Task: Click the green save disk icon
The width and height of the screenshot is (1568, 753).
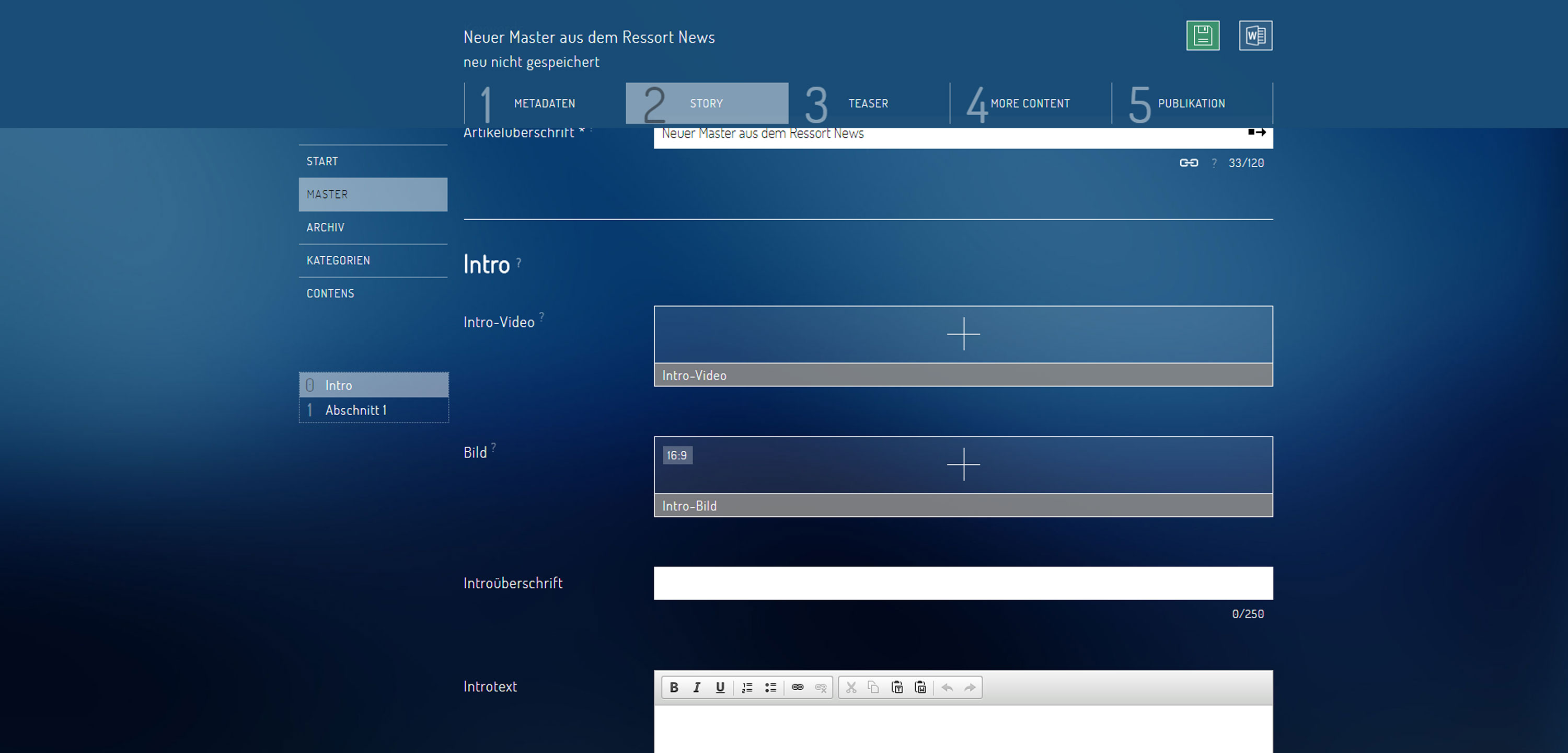Action: [x=1202, y=36]
